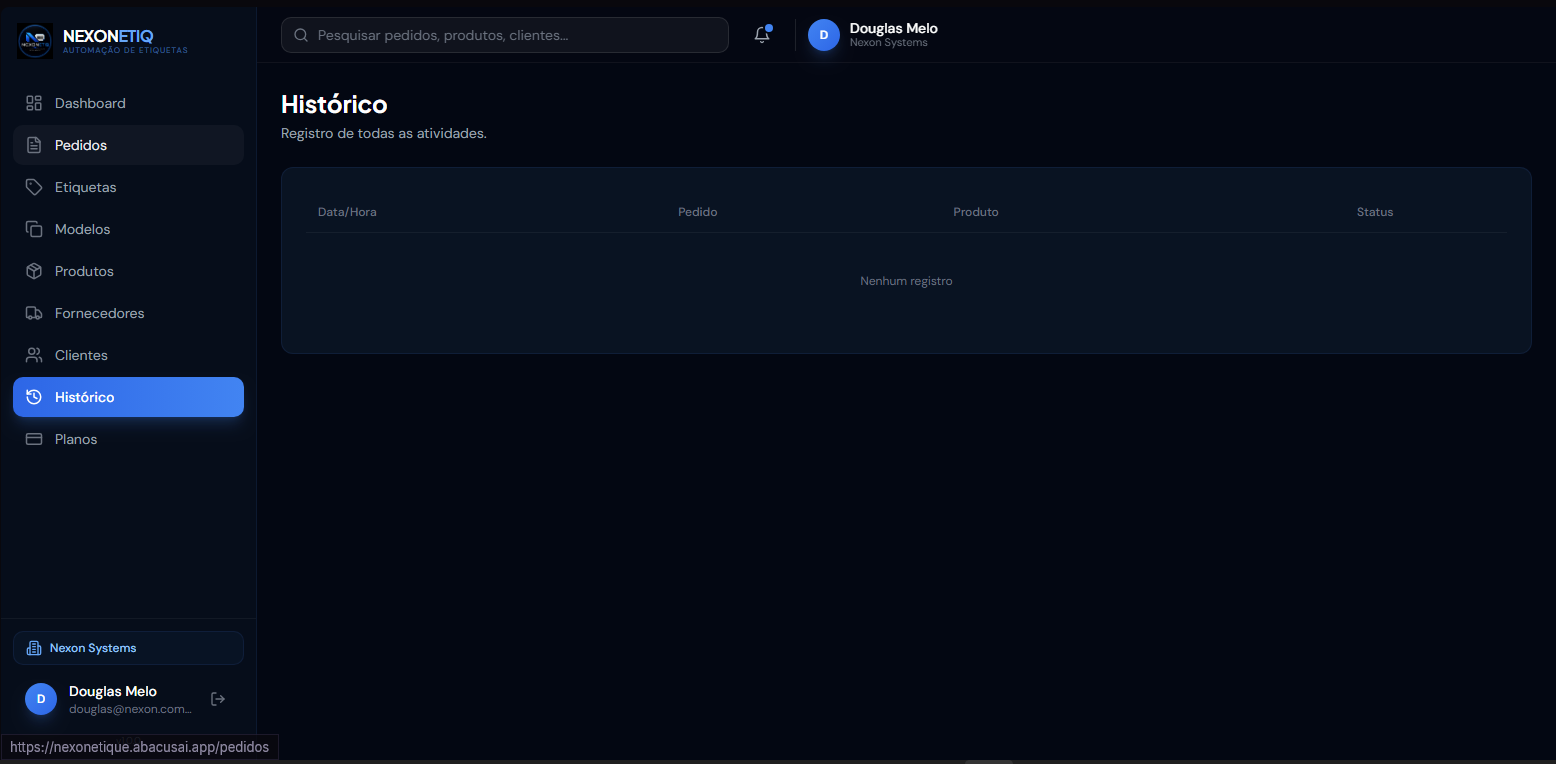
Task: Focus the search orders, products, clients field
Action: pyautogui.click(x=505, y=35)
